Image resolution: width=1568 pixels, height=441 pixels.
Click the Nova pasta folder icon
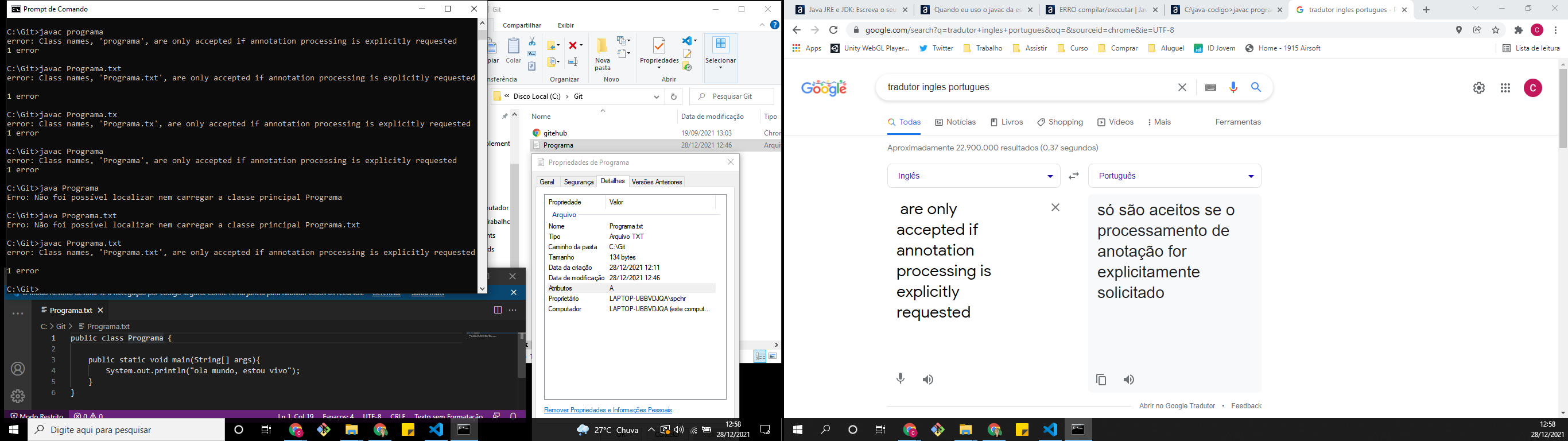[602, 53]
